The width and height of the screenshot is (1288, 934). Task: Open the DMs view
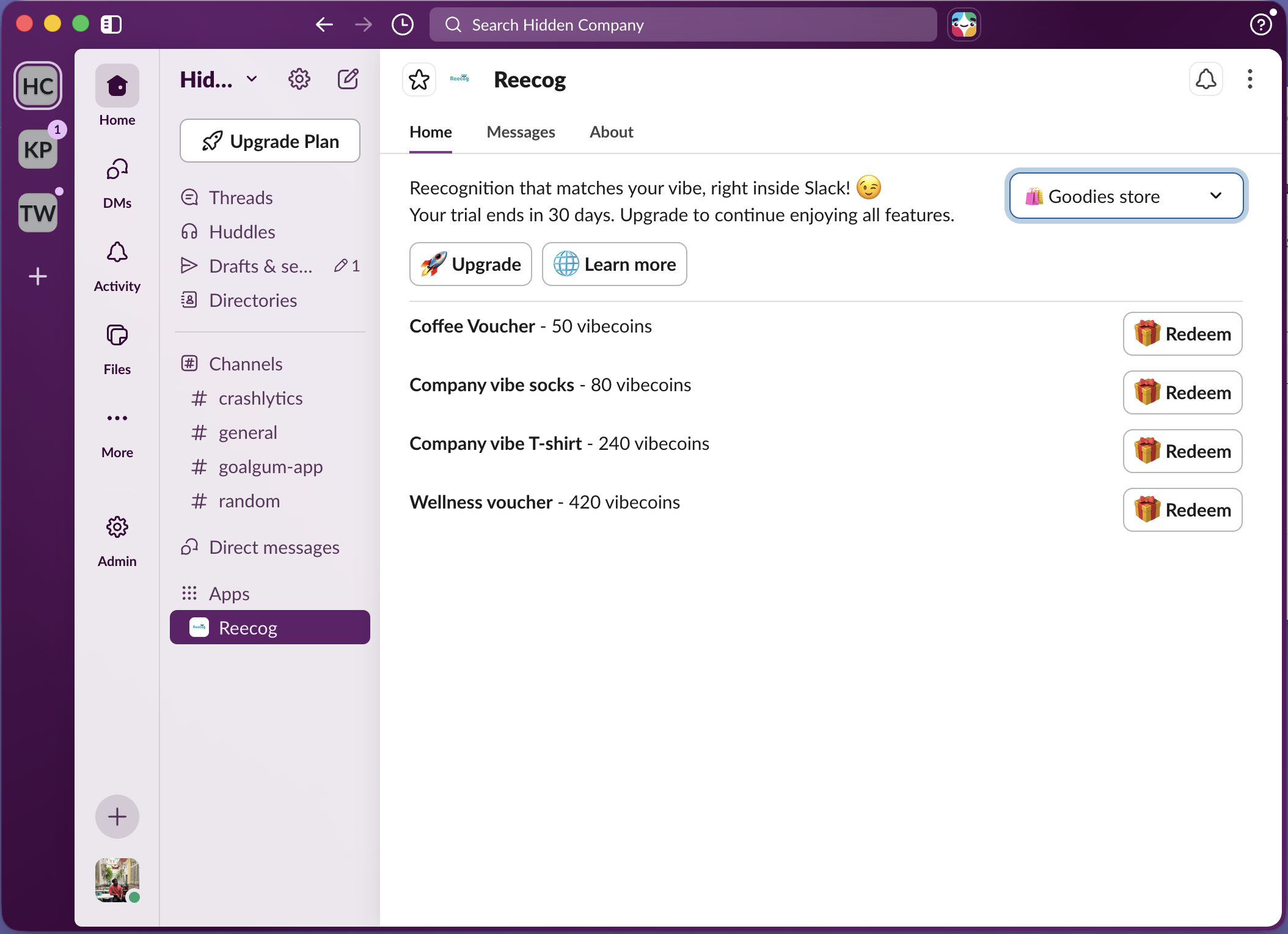pyautogui.click(x=117, y=183)
